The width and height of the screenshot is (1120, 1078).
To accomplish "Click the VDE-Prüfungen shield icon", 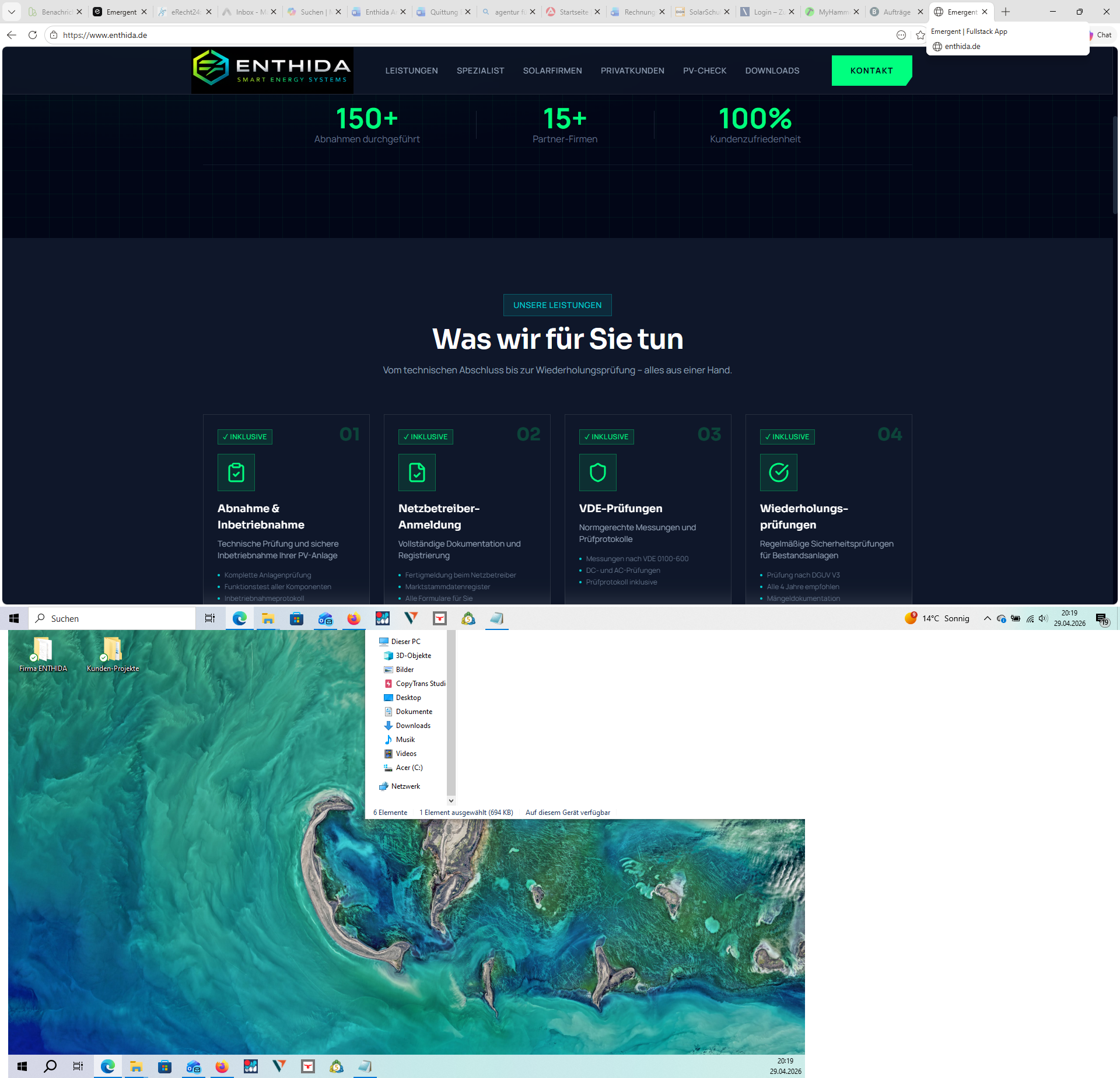I will 597,473.
